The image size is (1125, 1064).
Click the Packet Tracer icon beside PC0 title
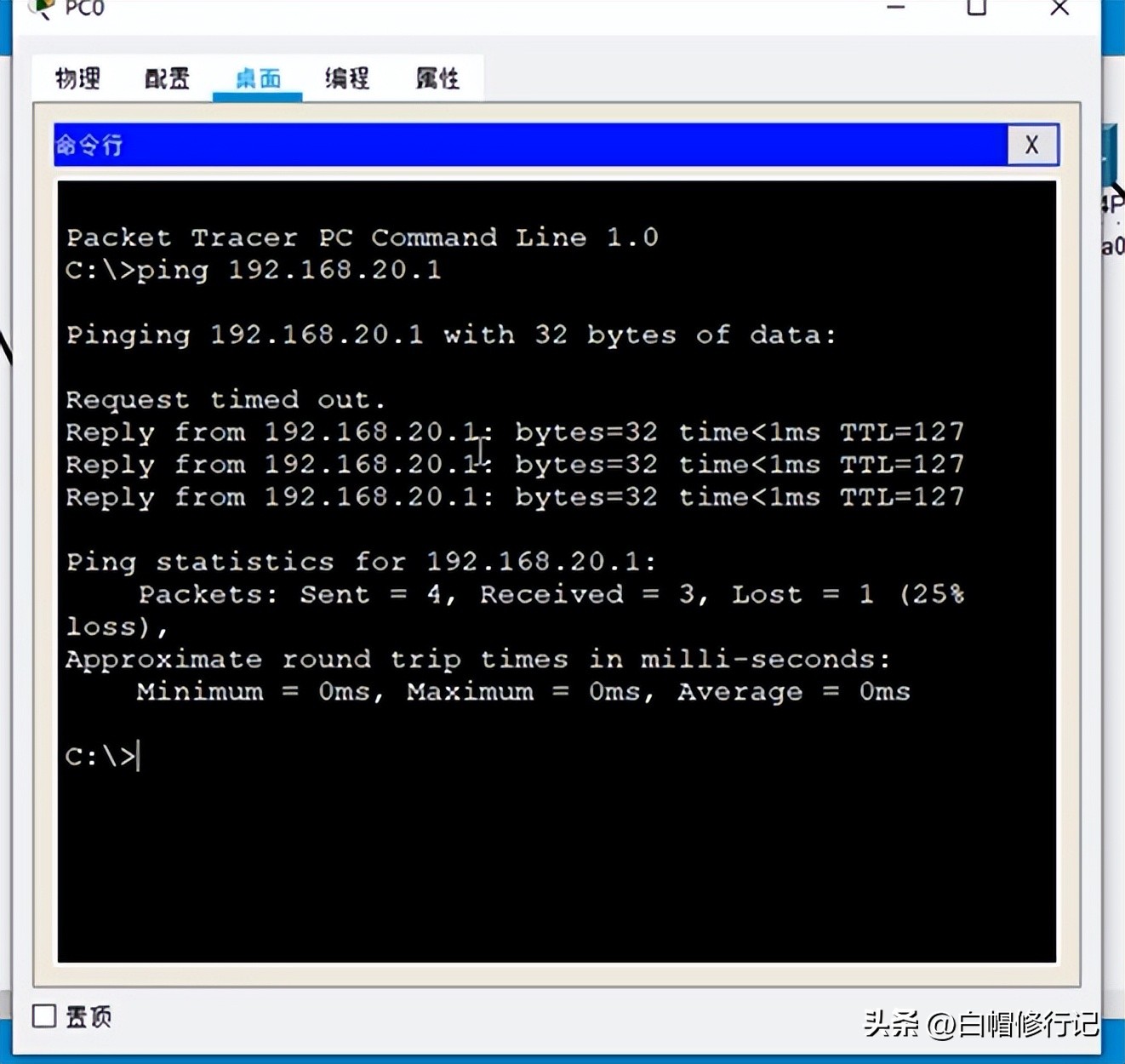pos(39,9)
